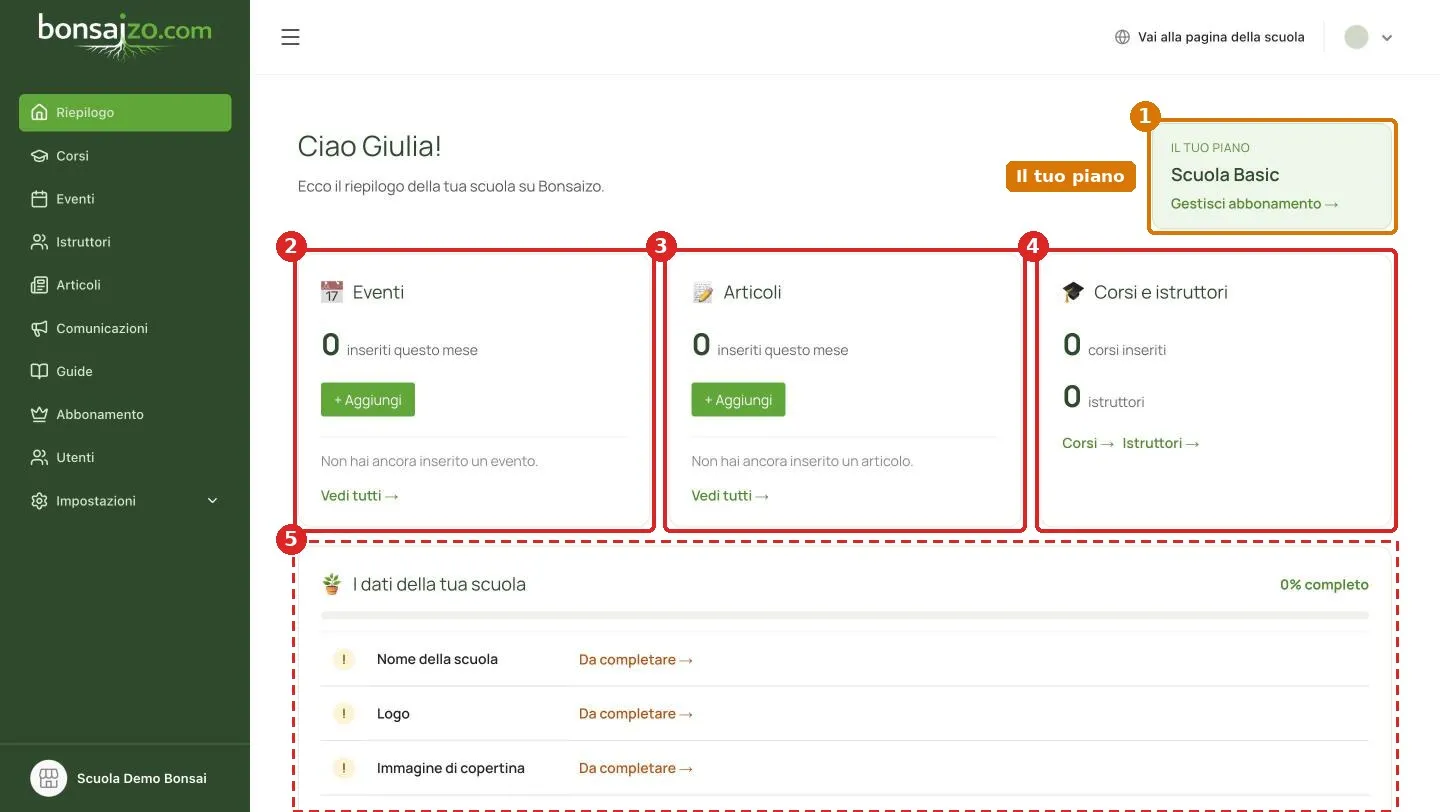Click Da completare next to Logo
The height and width of the screenshot is (812, 1440).
(x=636, y=714)
